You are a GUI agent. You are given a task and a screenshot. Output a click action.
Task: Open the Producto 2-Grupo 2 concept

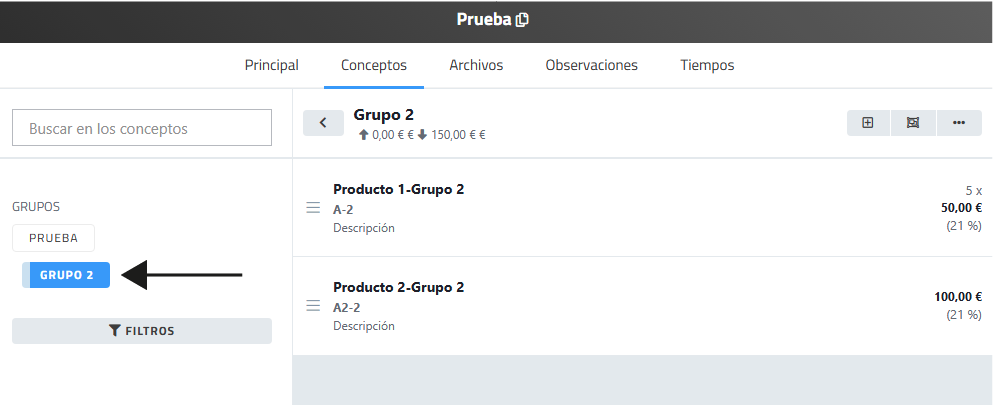[x=398, y=287]
